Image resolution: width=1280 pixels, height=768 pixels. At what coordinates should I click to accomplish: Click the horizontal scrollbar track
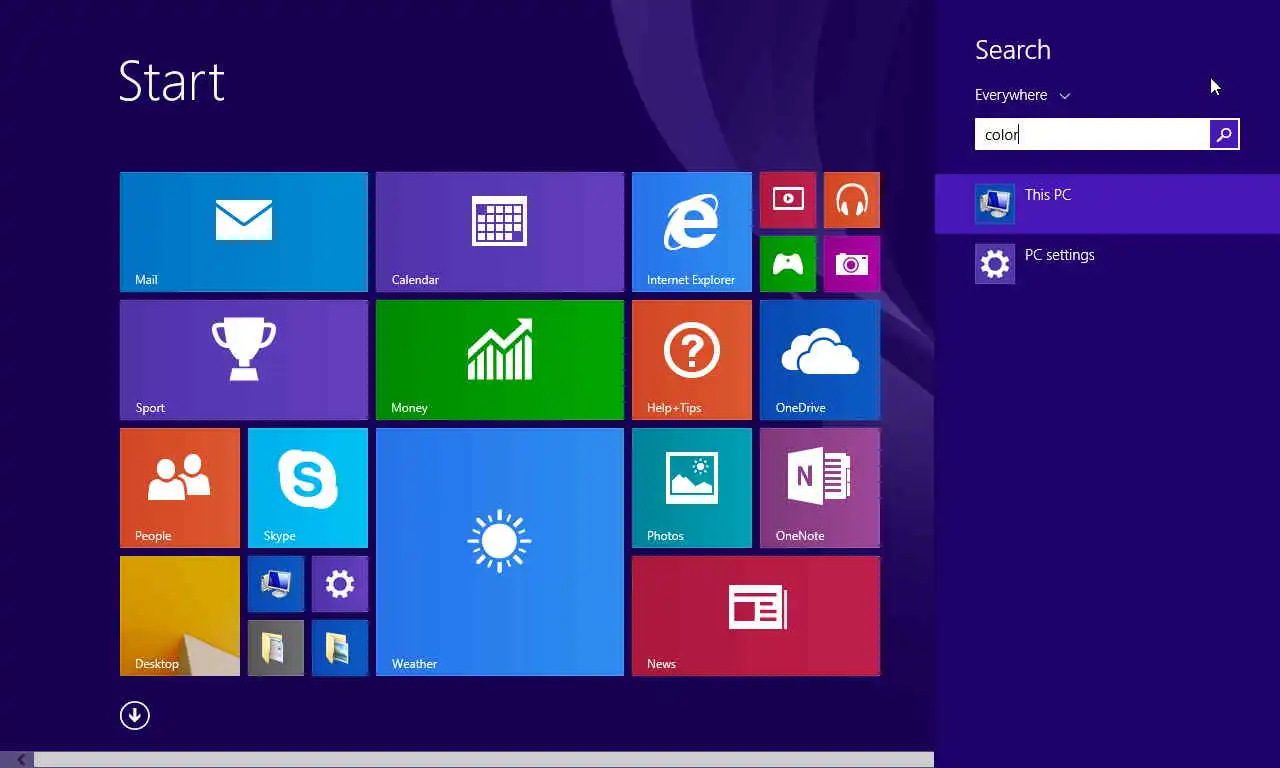pos(484,760)
